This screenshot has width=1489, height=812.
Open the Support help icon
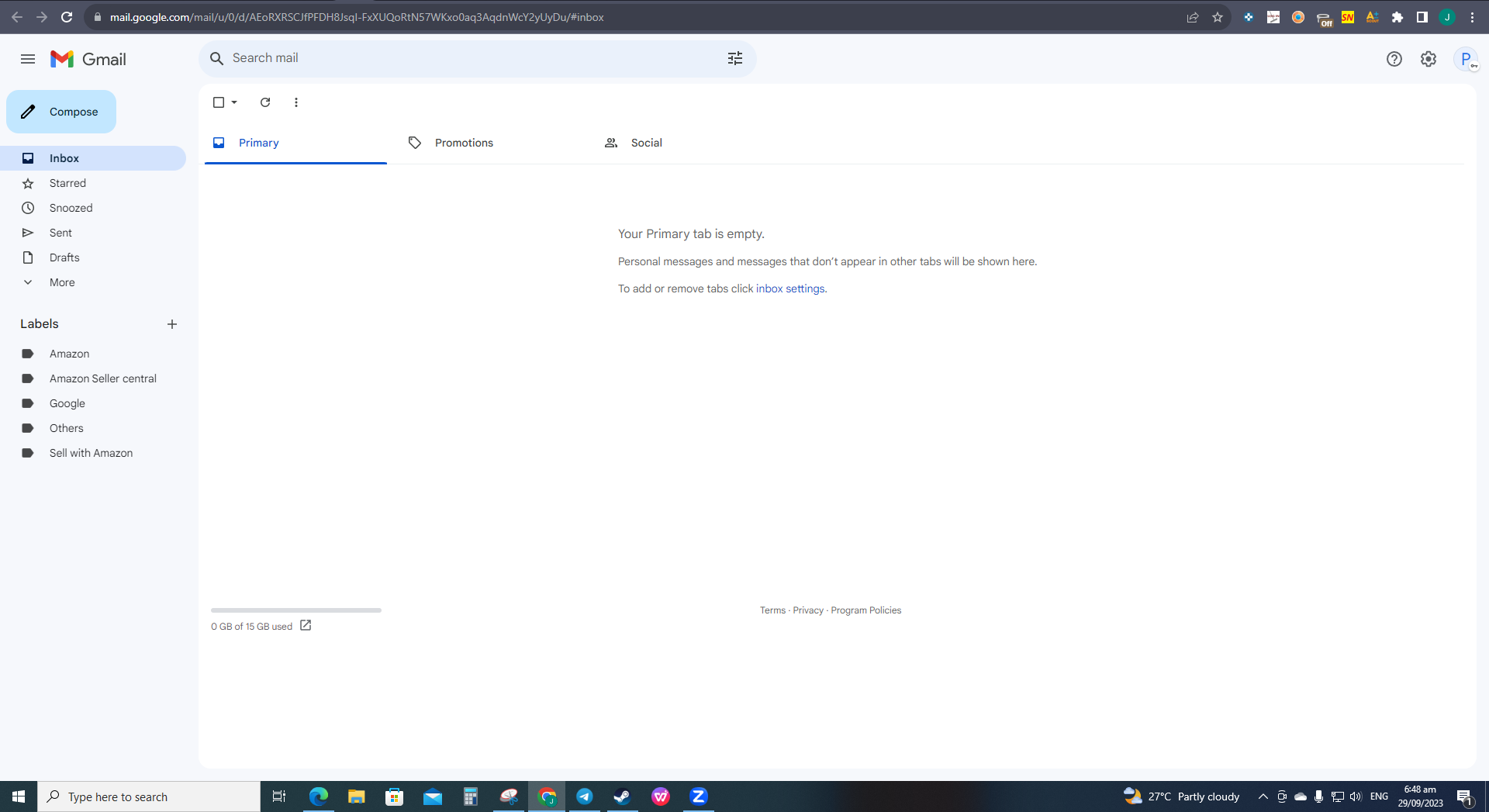[x=1394, y=59]
